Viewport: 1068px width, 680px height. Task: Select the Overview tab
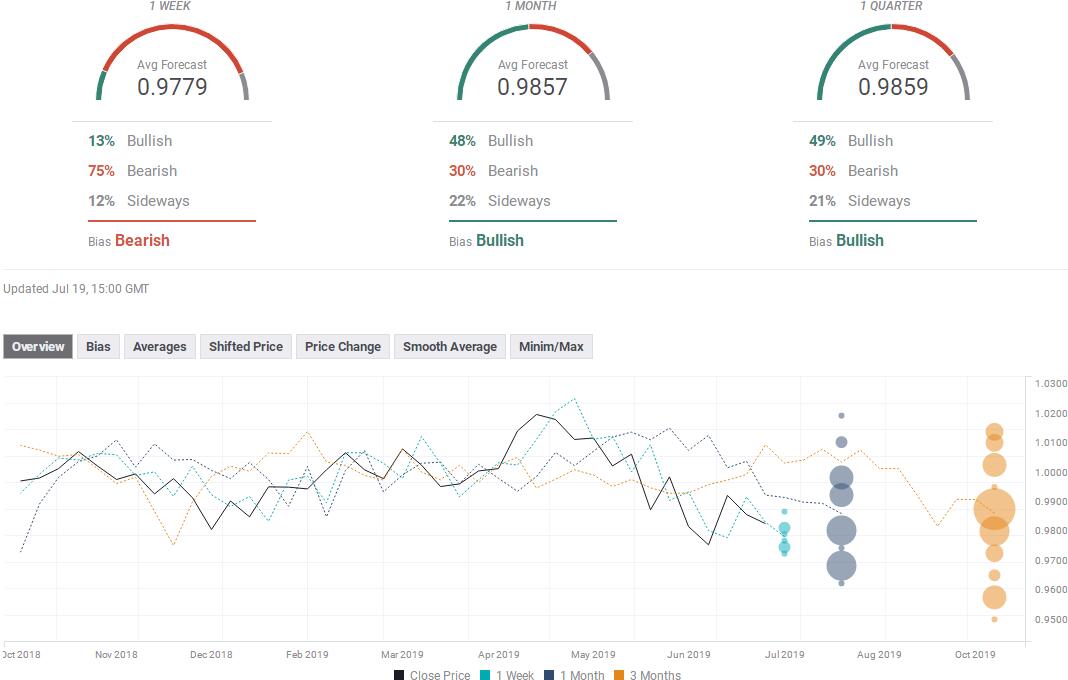coord(38,346)
